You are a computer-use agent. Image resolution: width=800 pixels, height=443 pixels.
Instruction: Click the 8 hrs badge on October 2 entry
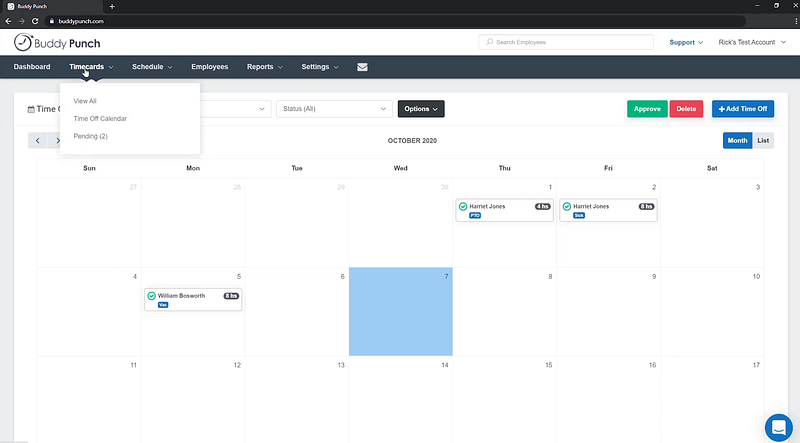646,207
